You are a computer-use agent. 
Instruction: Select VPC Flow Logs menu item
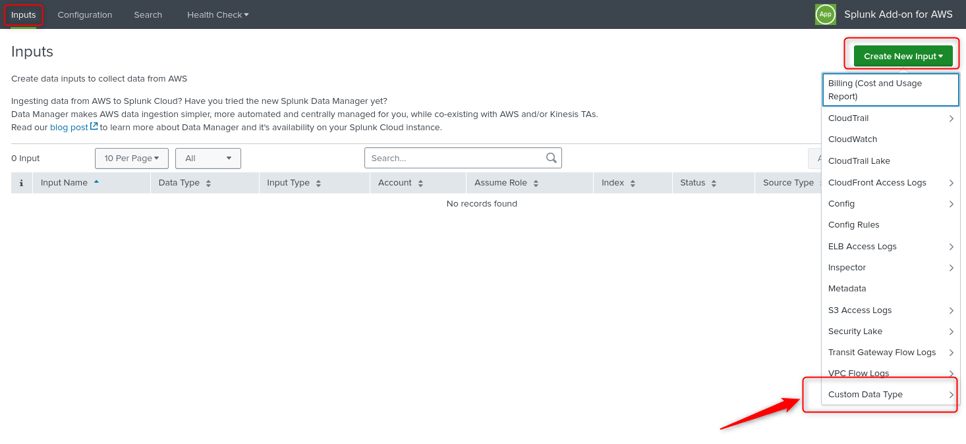click(x=890, y=373)
